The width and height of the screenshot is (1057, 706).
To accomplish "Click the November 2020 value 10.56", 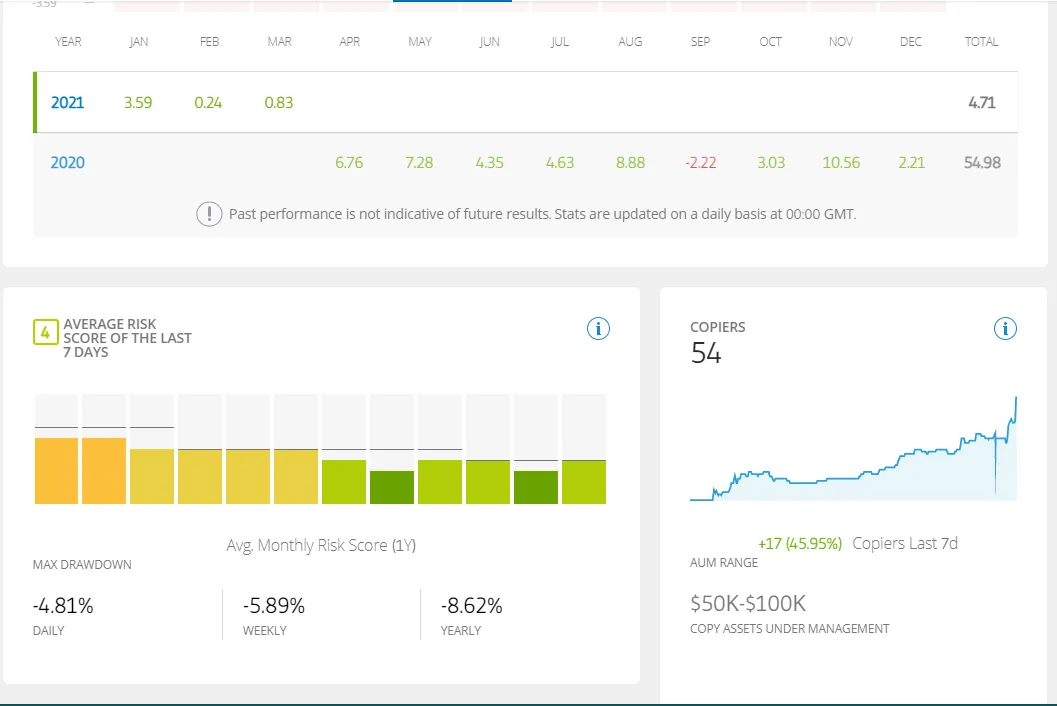I will tap(841, 163).
